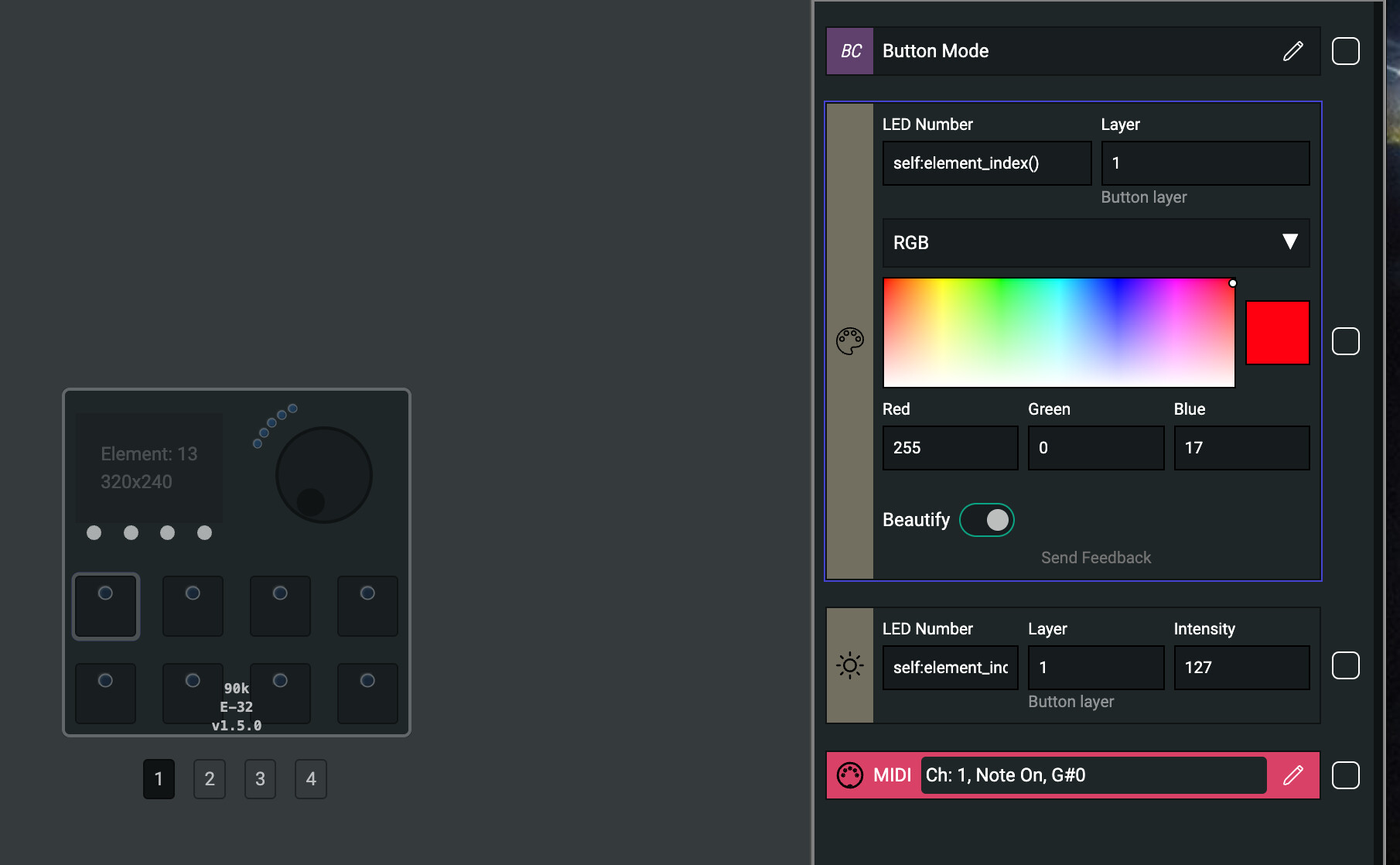
Task: Select the rotary encoder knob on module
Action: click(323, 474)
